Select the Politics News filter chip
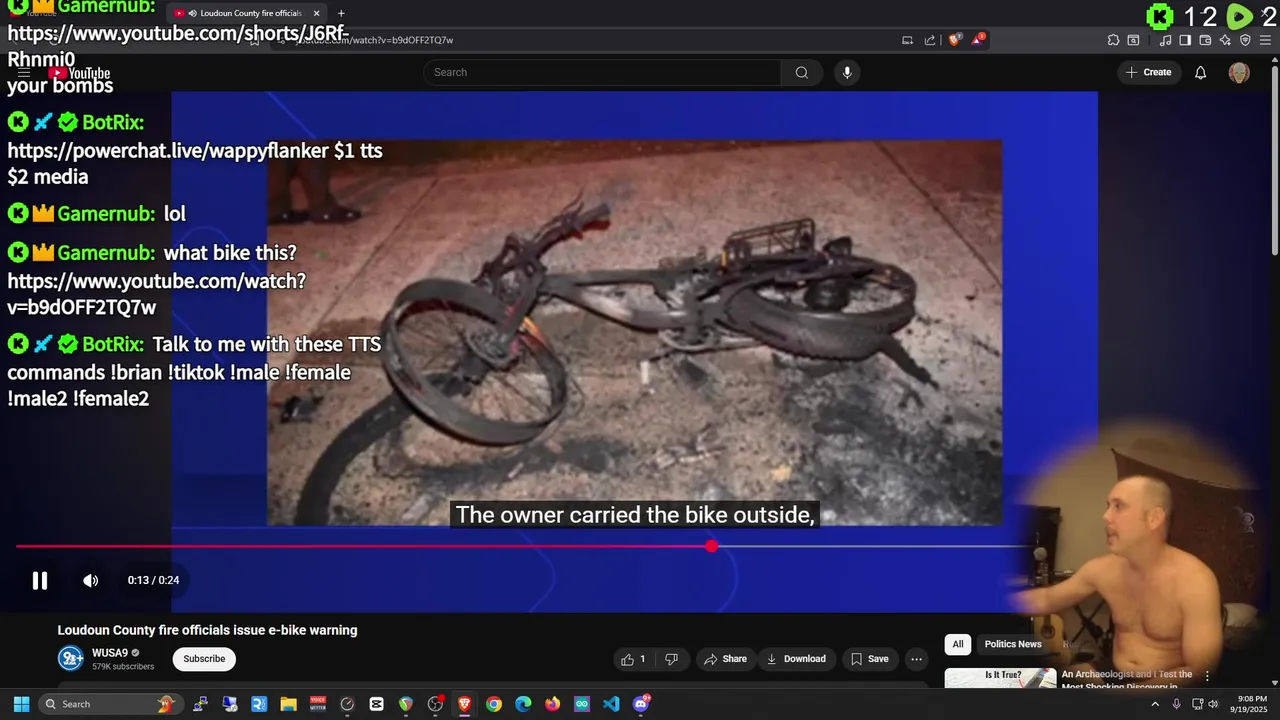Viewport: 1280px width, 720px height. click(x=1013, y=644)
